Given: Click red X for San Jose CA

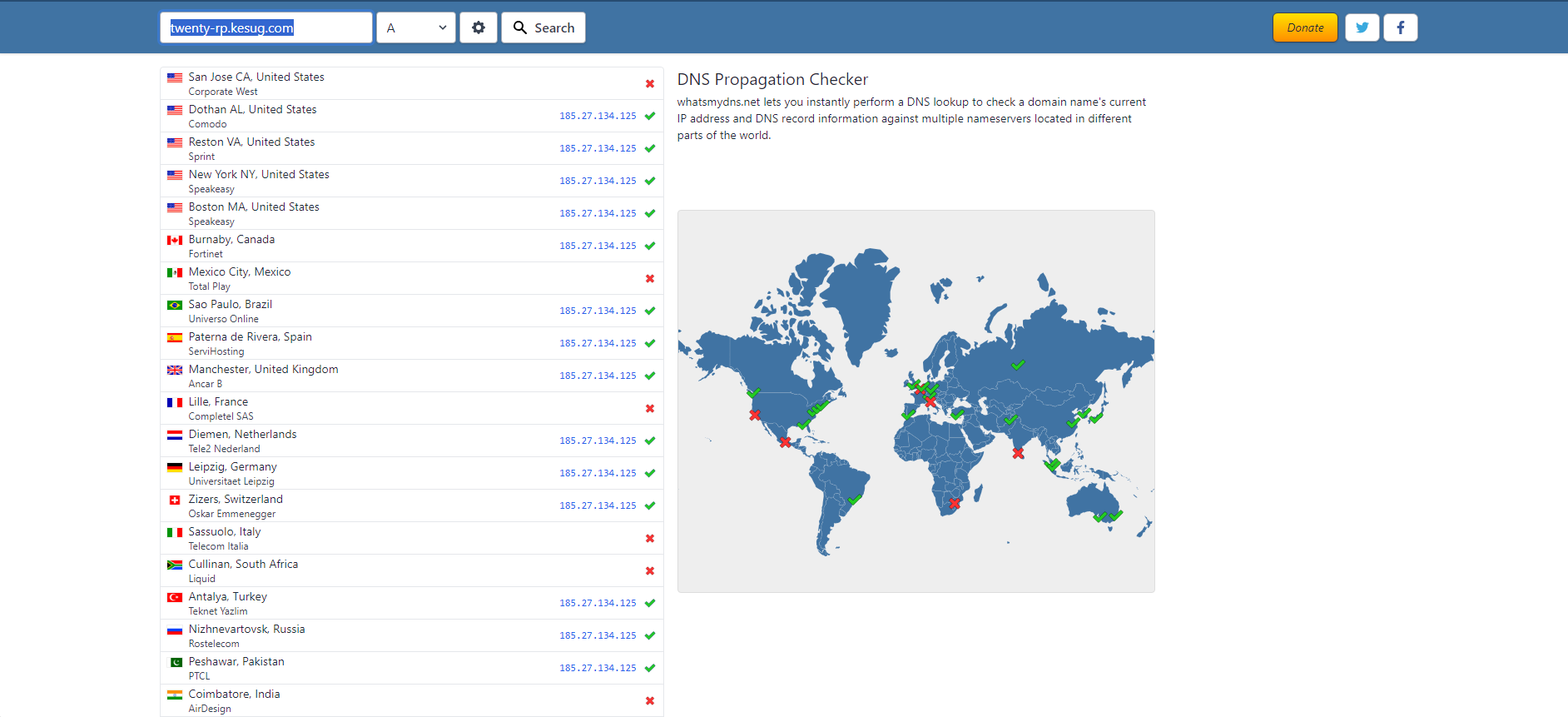Looking at the screenshot, I should point(650,84).
